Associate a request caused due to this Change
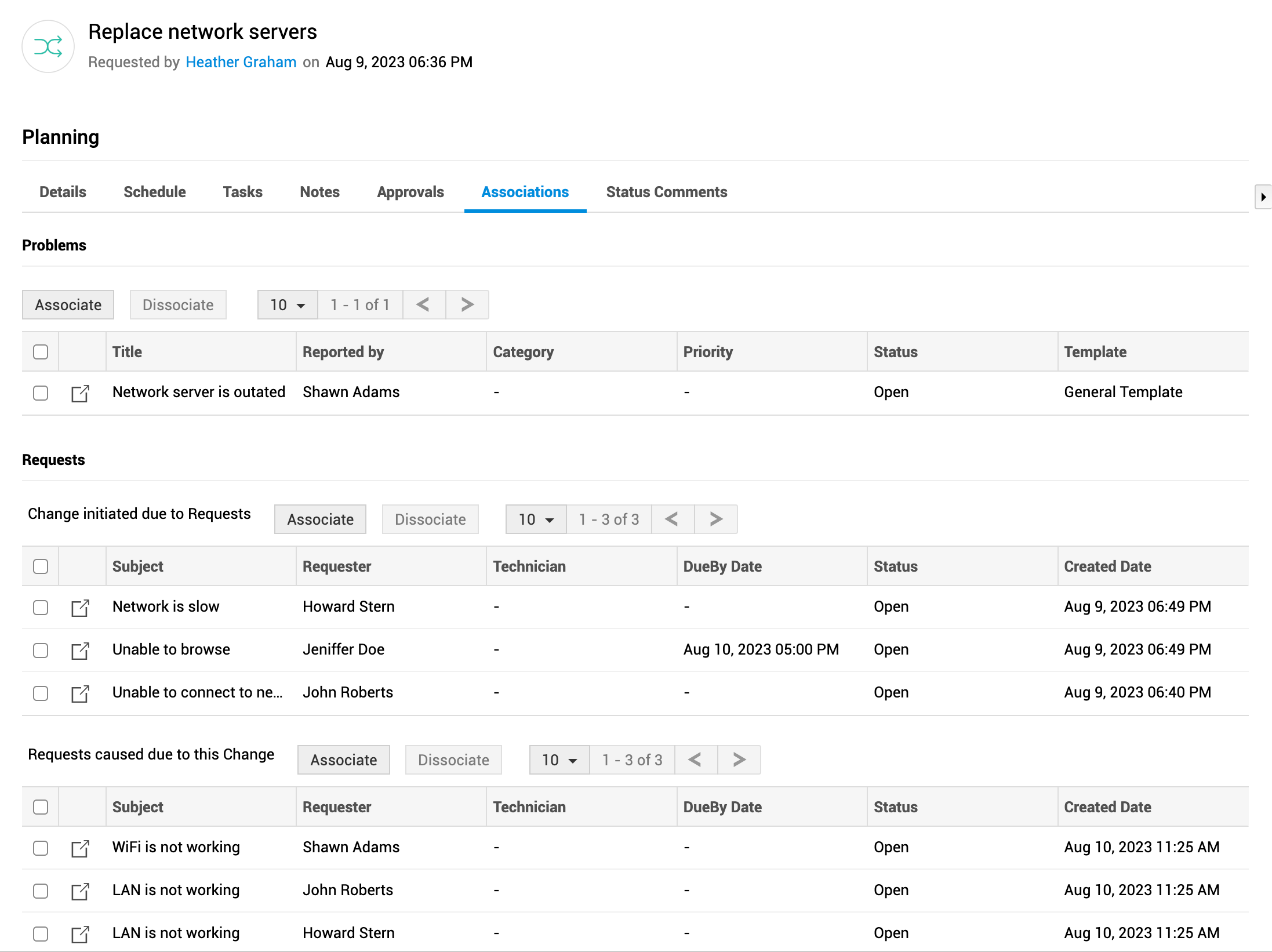 click(x=344, y=760)
